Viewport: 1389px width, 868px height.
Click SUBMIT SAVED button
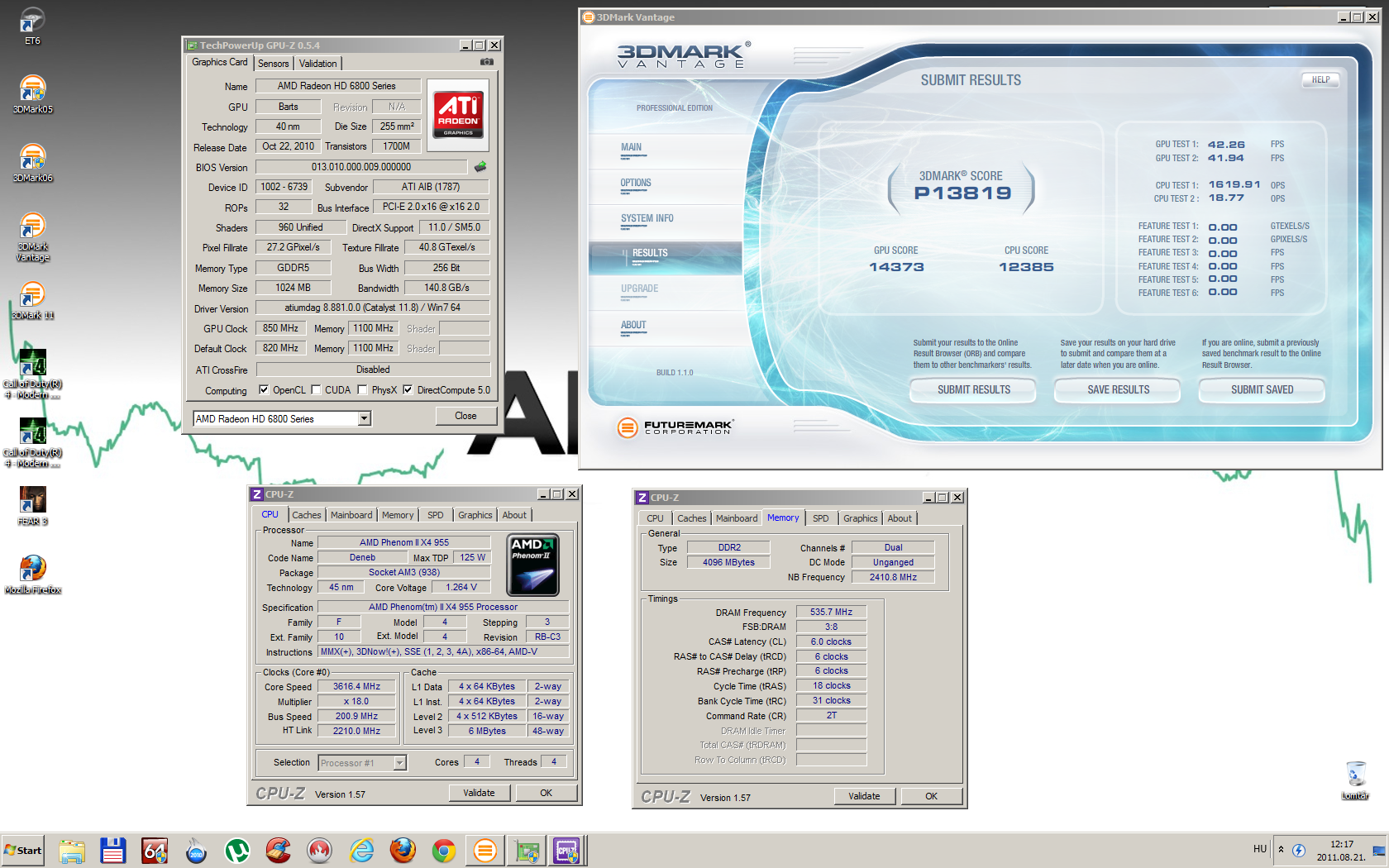coord(1262,390)
